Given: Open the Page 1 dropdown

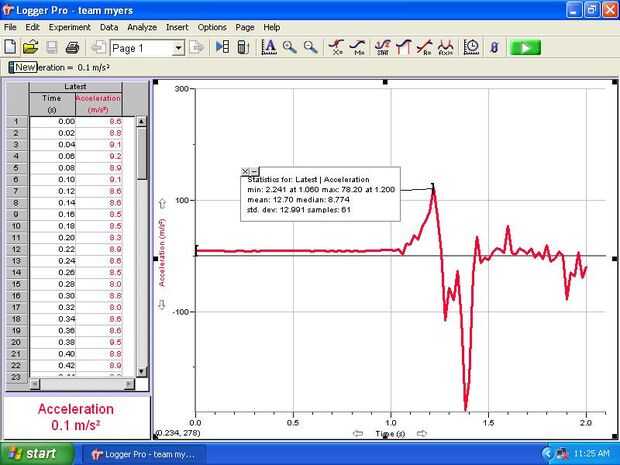Looking at the screenshot, I should point(179,48).
